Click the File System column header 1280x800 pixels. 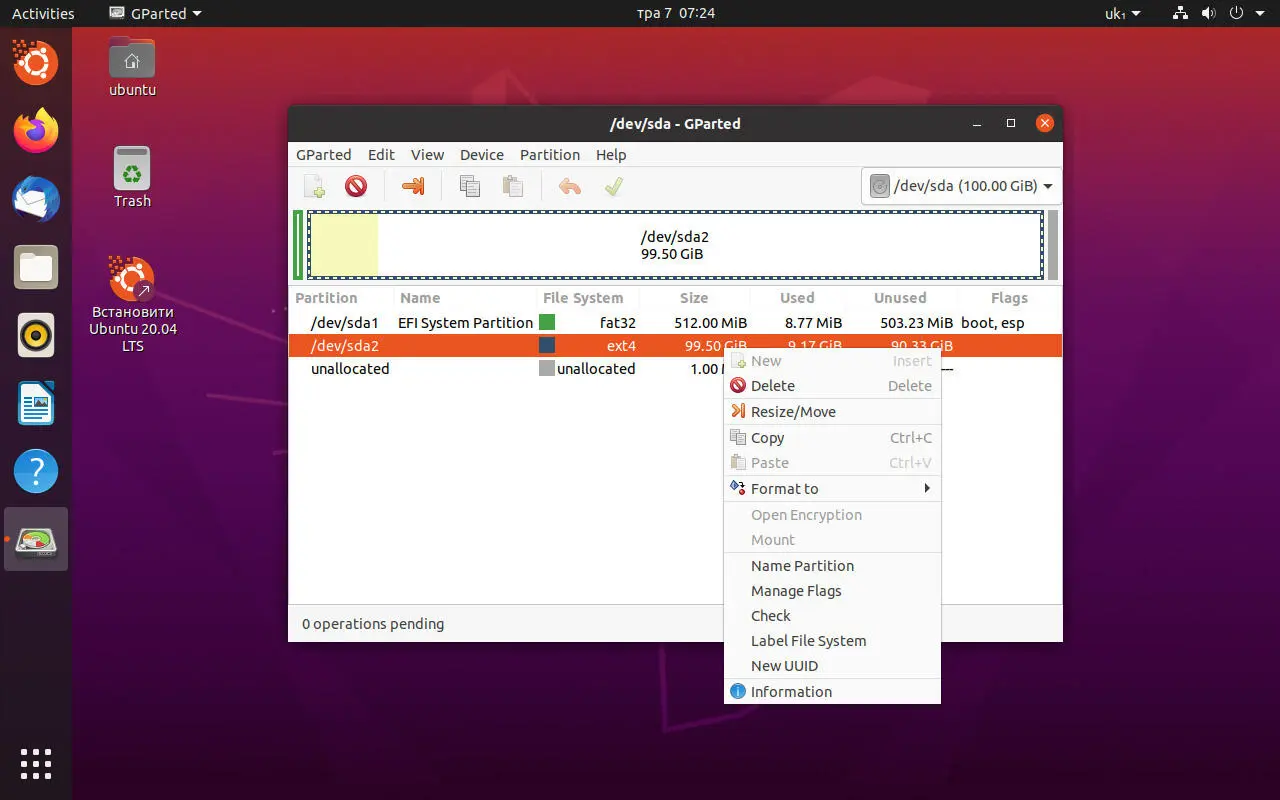click(x=587, y=298)
